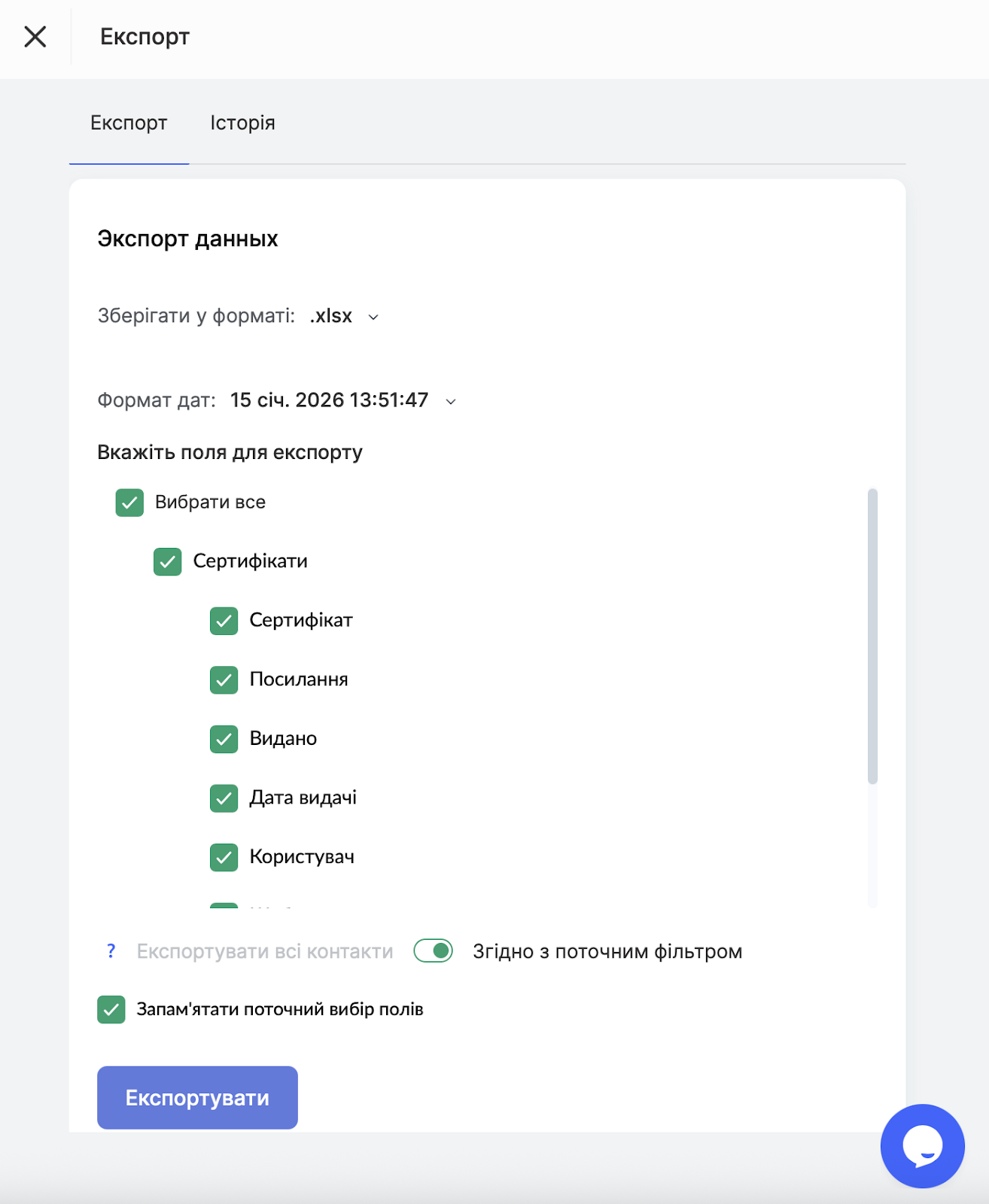Close the export dialog with X icon
The width and height of the screenshot is (989, 1204).
35,36
